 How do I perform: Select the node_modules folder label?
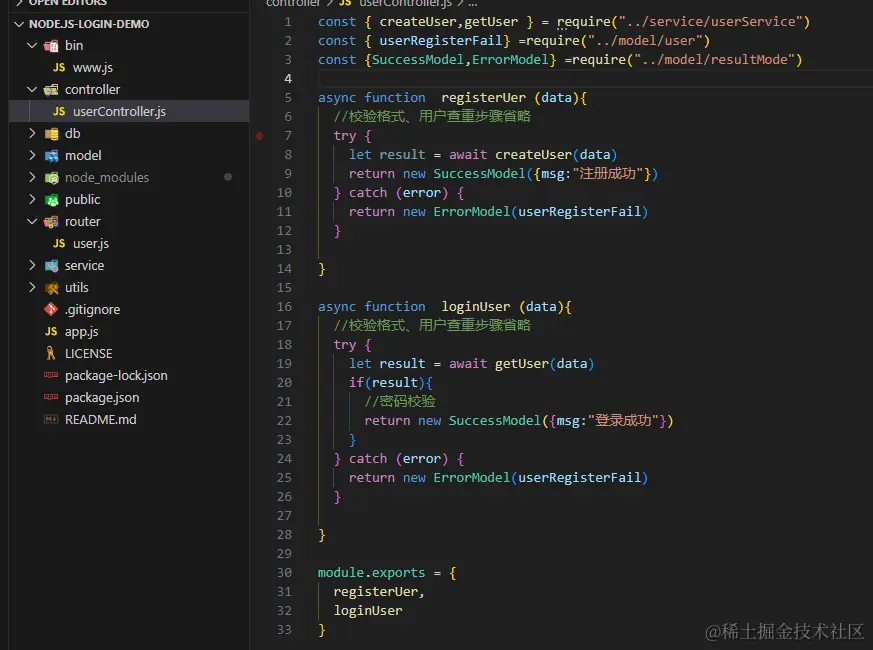[x=107, y=178]
